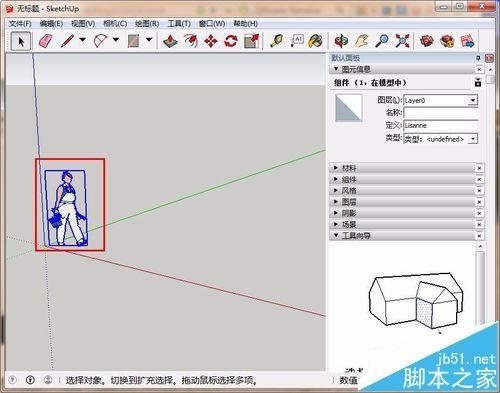The width and height of the screenshot is (500, 393).
Task: Choose the Offset tool
Action: [x=191, y=41]
